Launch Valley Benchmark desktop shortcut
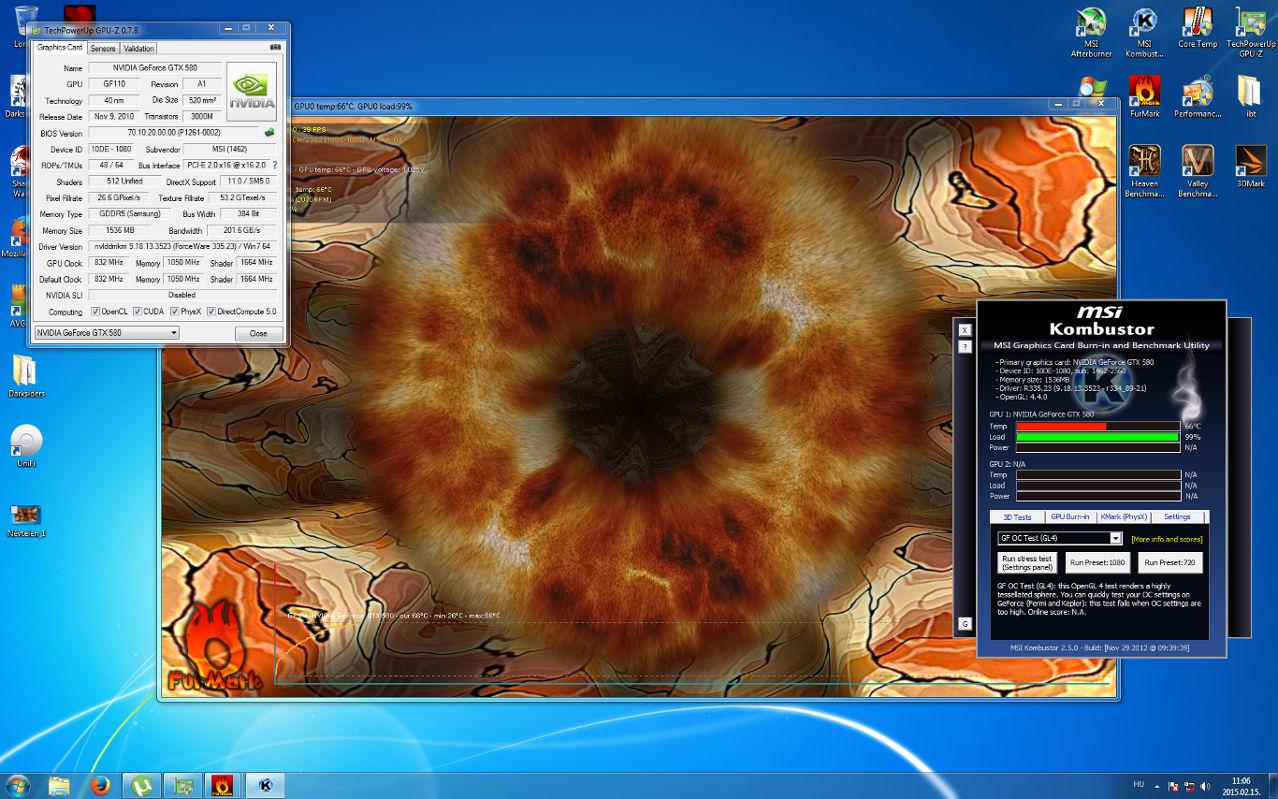Viewport: 1278px width, 799px height. pyautogui.click(x=1197, y=172)
